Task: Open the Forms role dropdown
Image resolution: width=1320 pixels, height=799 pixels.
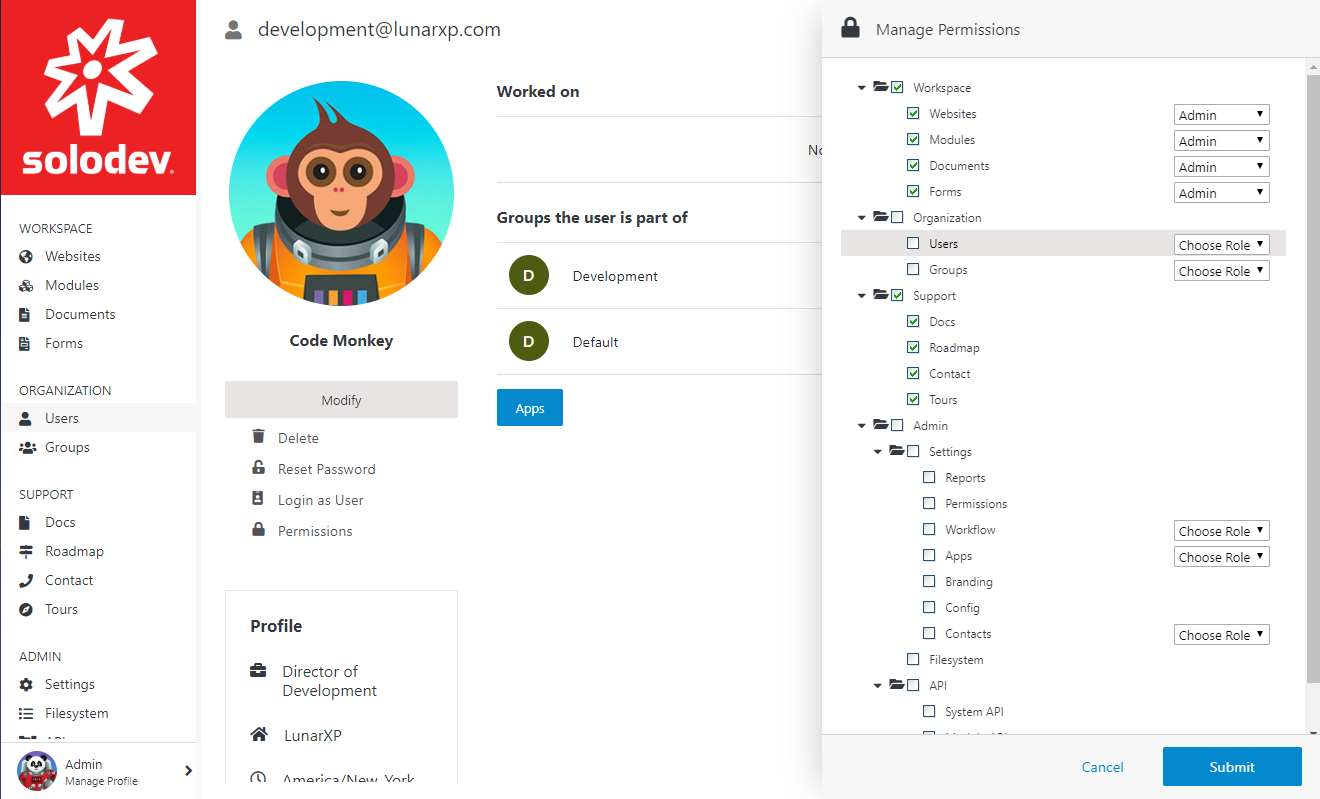Action: click(1221, 193)
